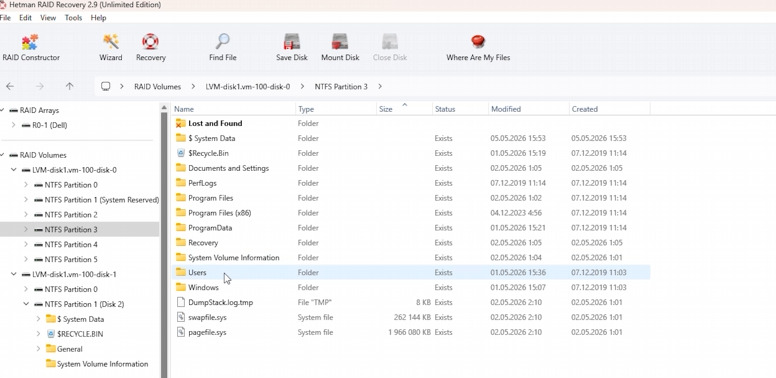Click the 1 966 080 KB size value
776x378 pixels.
(x=409, y=332)
